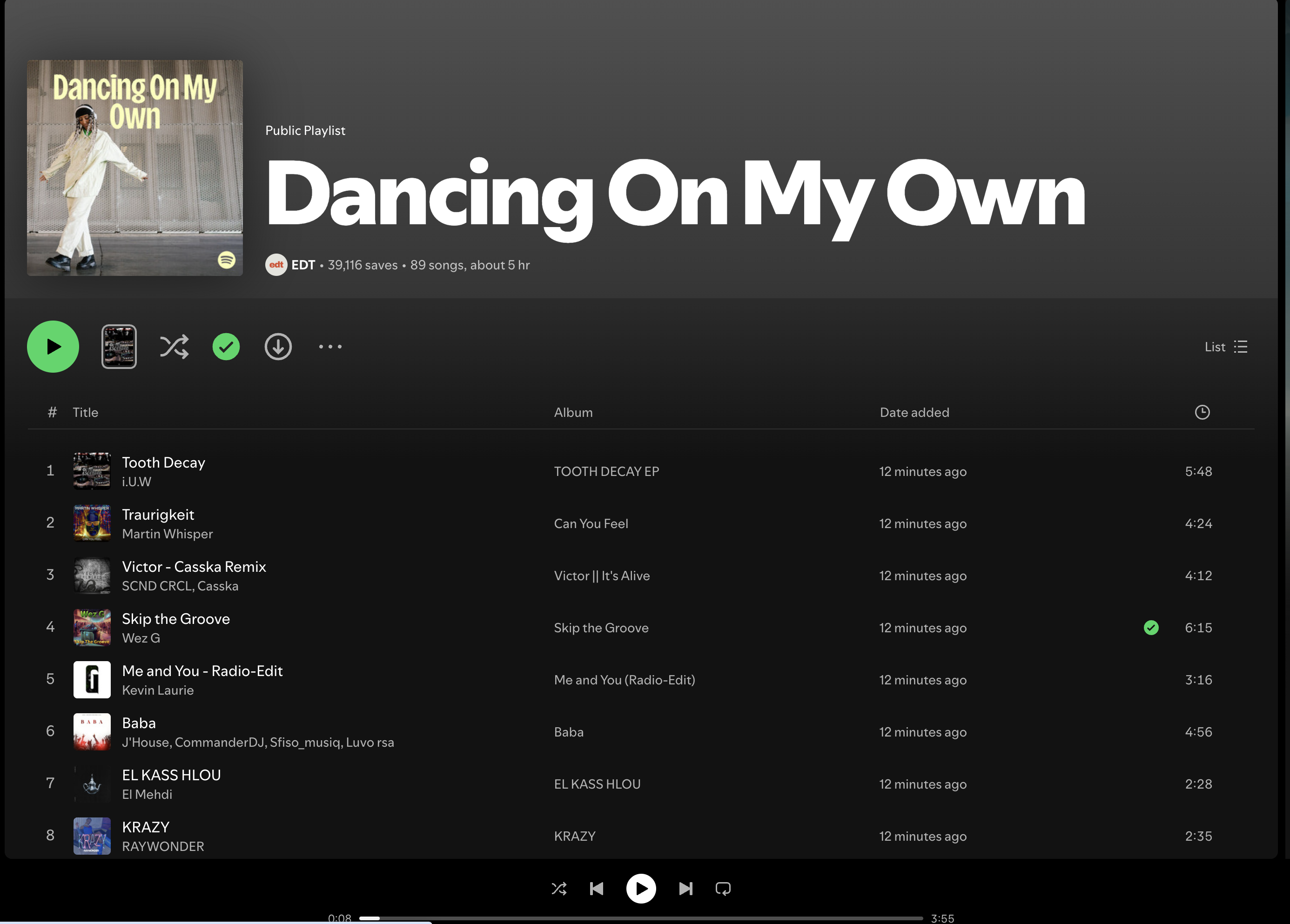Click the shuffle icon in the player bar

tap(559, 889)
